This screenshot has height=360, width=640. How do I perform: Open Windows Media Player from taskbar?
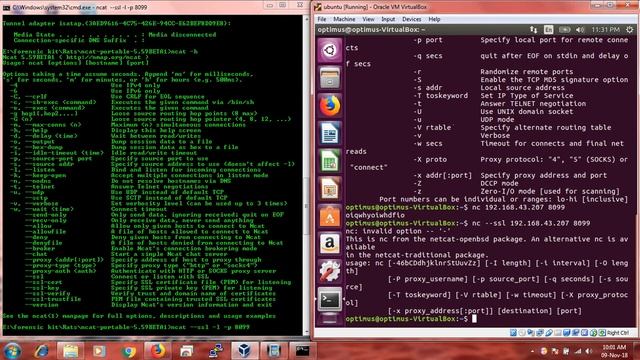point(99,351)
